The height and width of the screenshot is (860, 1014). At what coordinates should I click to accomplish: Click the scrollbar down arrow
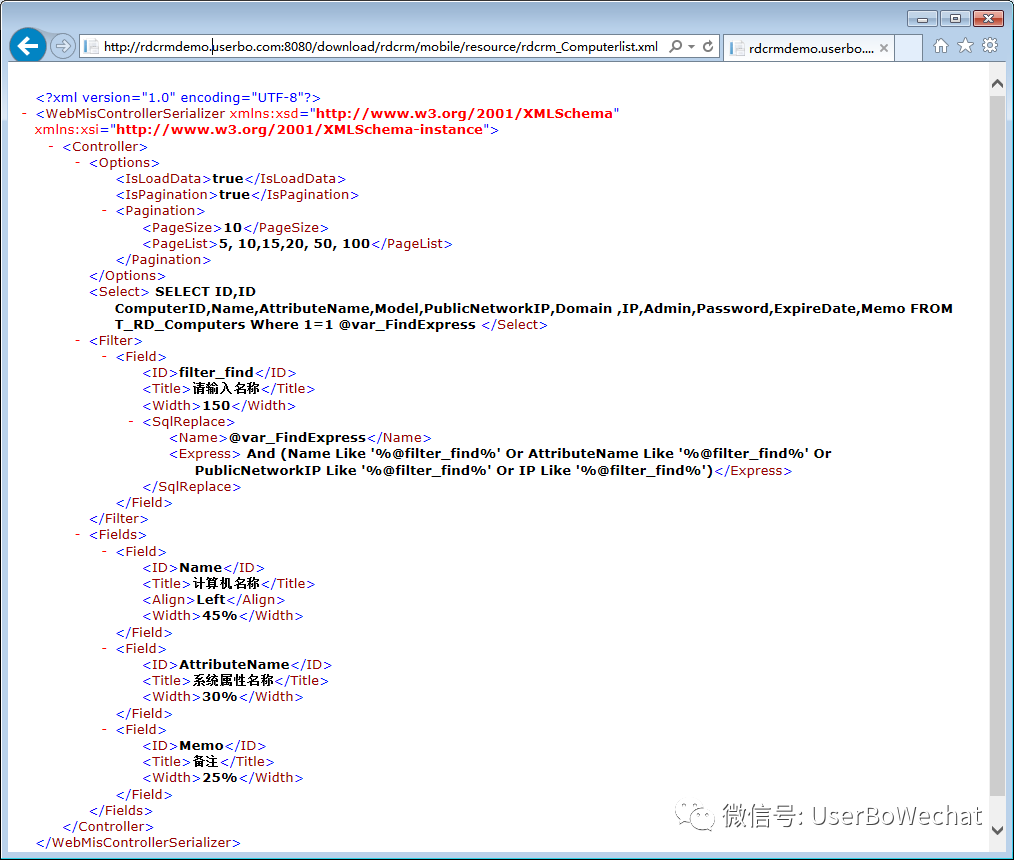click(x=997, y=830)
